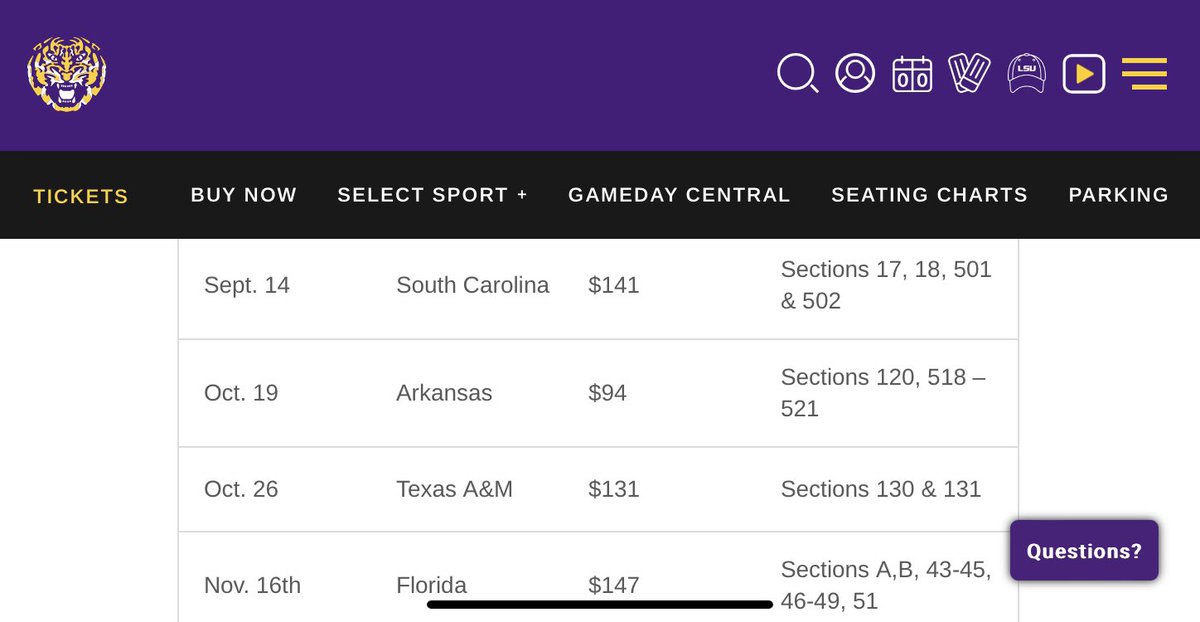Click the South Carolina opponent cell
This screenshot has height=622, width=1200.
click(x=473, y=285)
